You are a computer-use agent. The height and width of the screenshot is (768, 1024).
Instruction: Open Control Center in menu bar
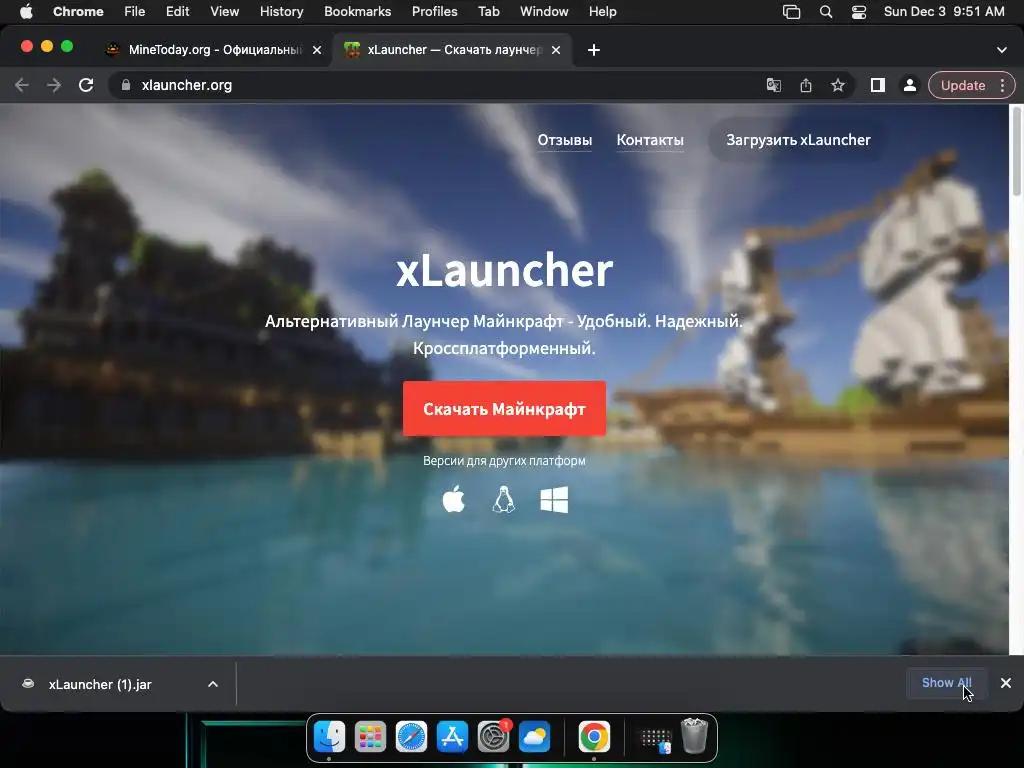click(859, 12)
